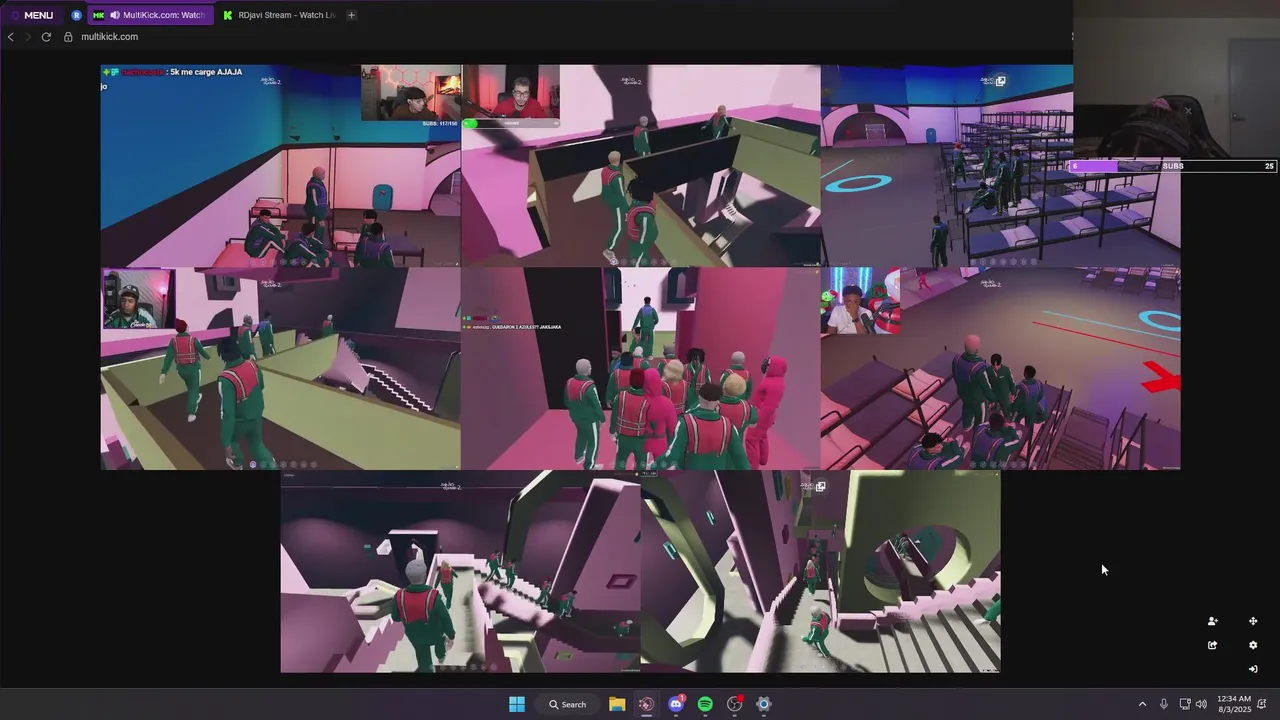Open the MultiKick settings gear
Viewport: 1280px width, 720px height.
pos(1253,645)
